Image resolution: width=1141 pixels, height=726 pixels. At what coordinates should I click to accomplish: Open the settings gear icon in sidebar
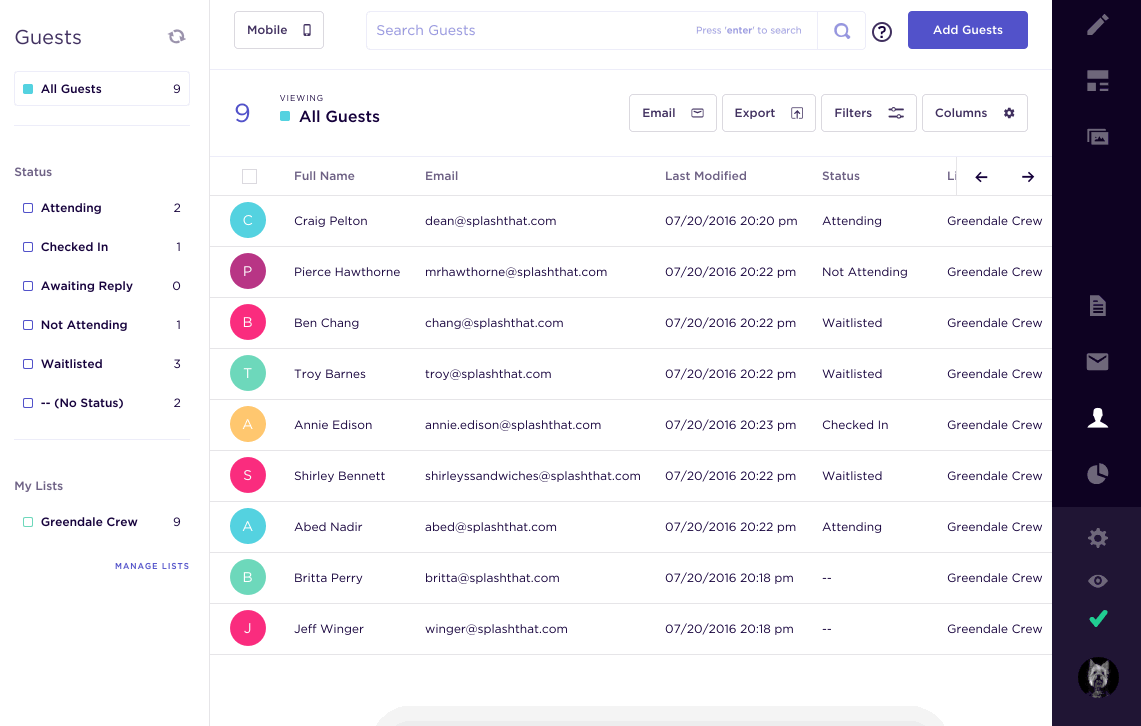(1097, 538)
